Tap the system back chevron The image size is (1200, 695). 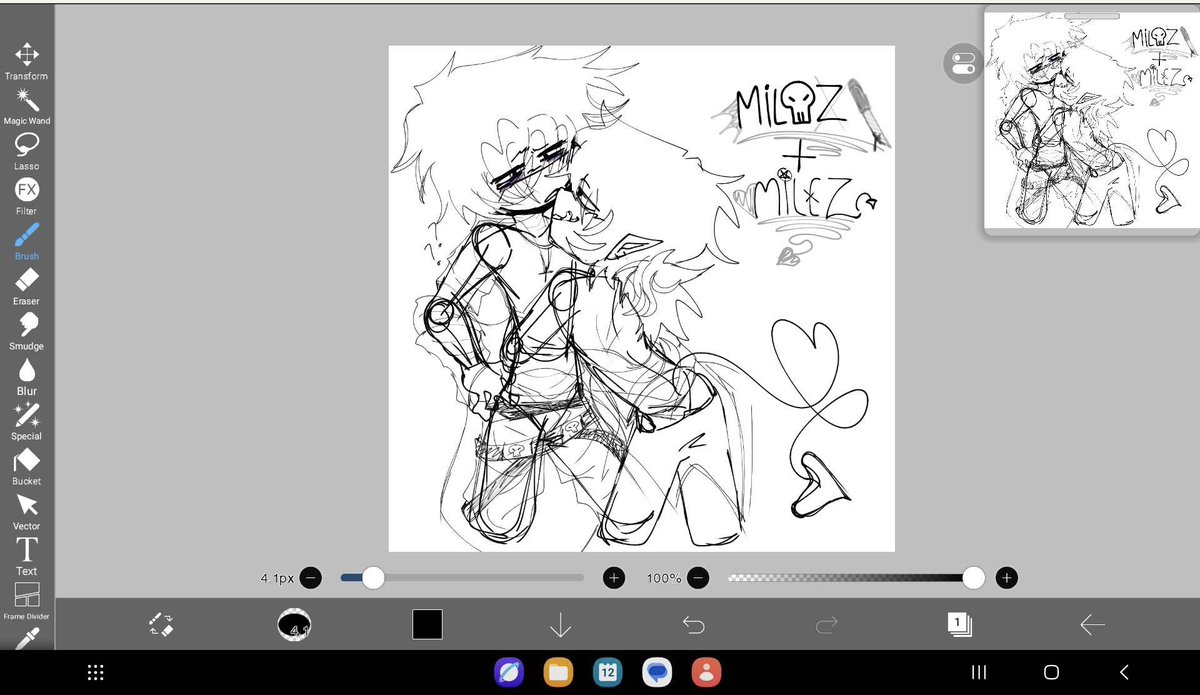point(1124,672)
